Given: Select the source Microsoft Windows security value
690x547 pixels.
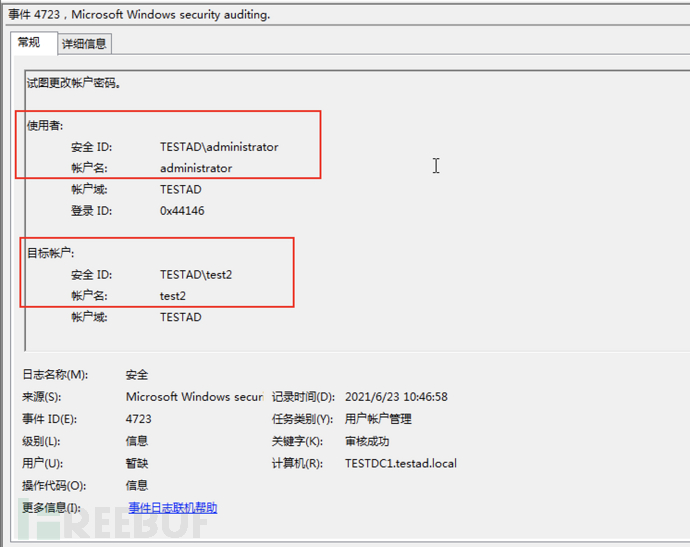Looking at the screenshot, I should (195, 396).
